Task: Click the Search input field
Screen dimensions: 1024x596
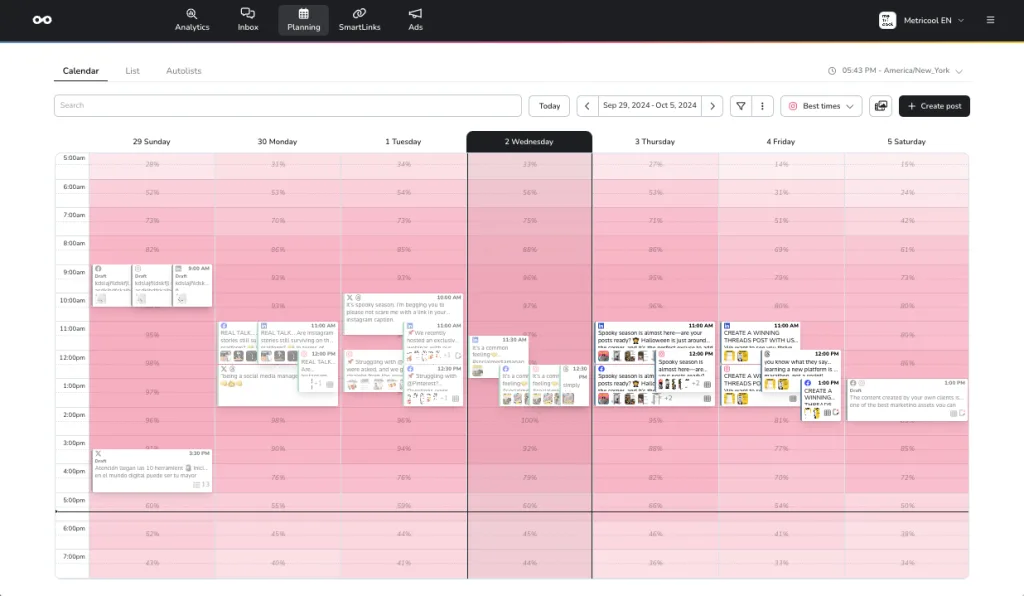Action: tap(288, 106)
